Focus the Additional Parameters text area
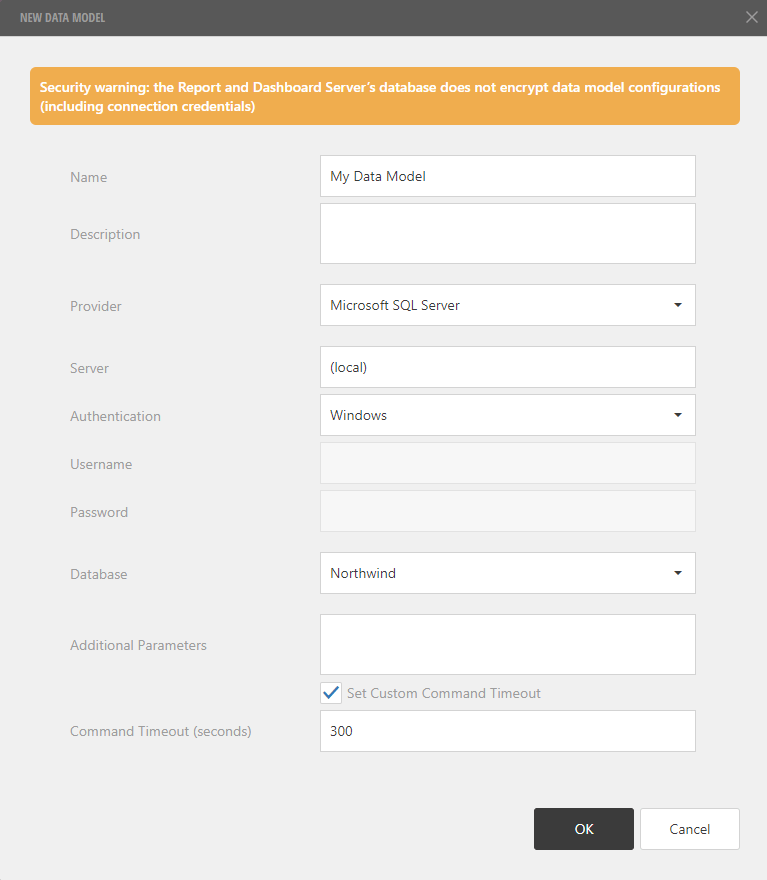 tap(507, 644)
